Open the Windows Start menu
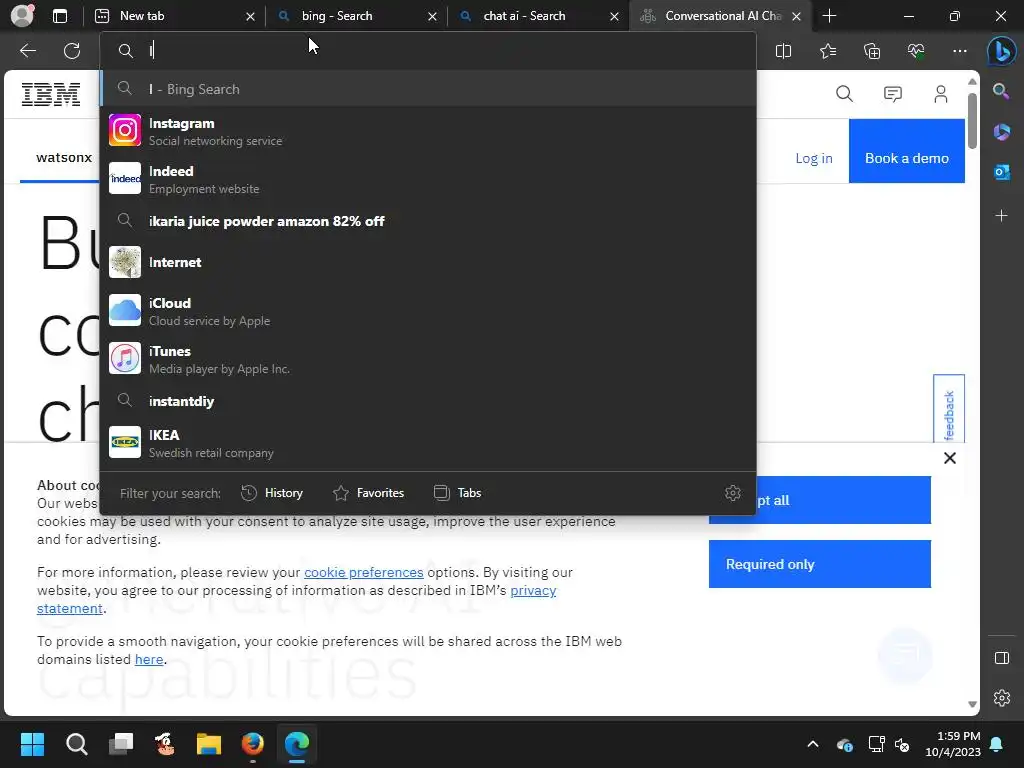1024x768 pixels. pos(32,744)
